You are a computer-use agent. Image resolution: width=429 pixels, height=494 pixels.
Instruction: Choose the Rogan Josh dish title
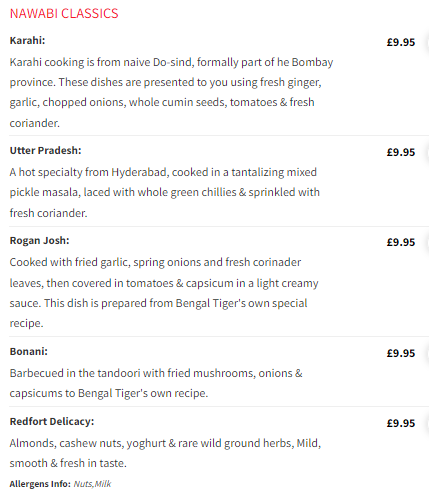pyautogui.click(x=39, y=241)
